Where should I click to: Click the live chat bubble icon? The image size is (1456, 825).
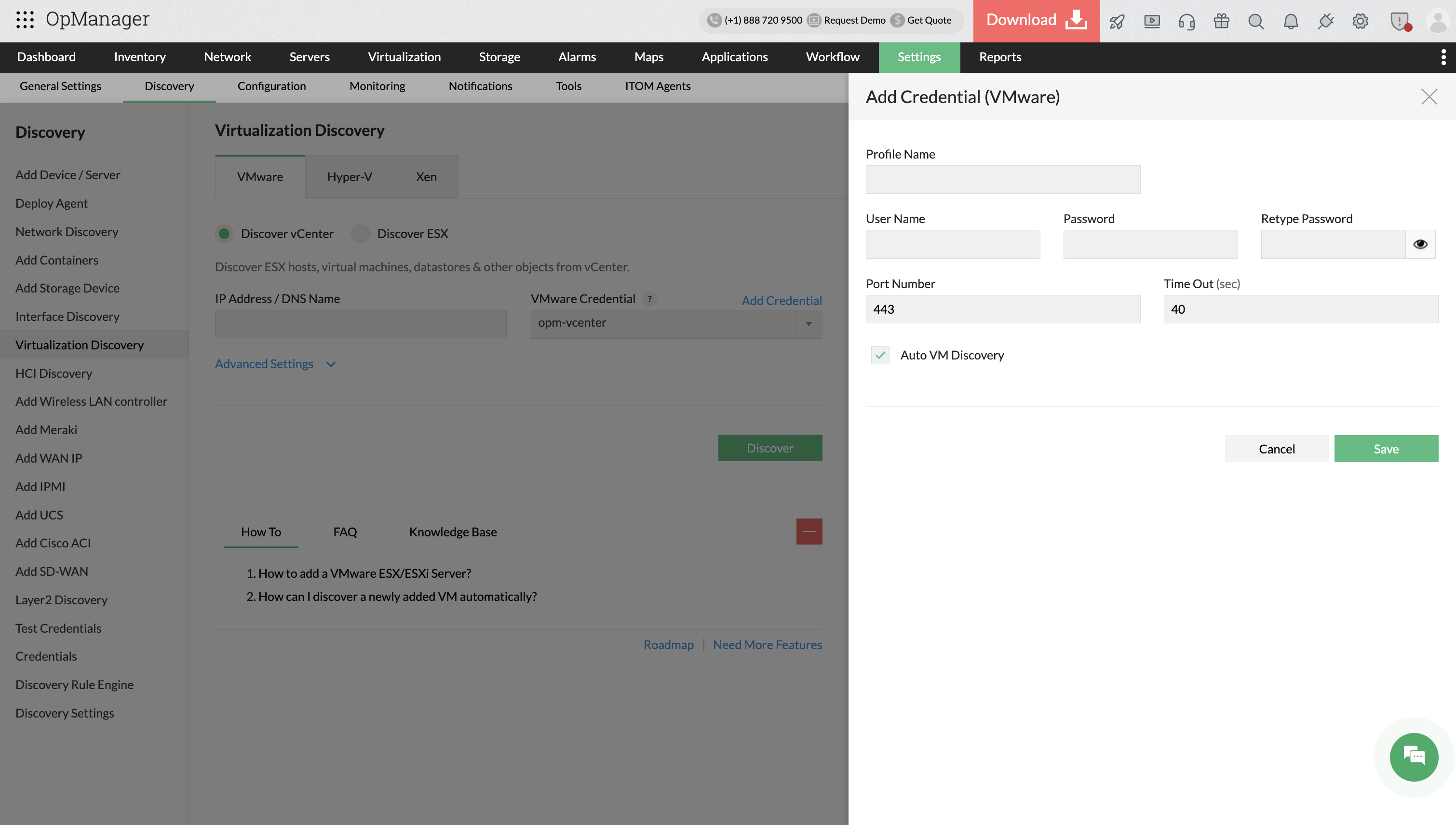[x=1414, y=757]
